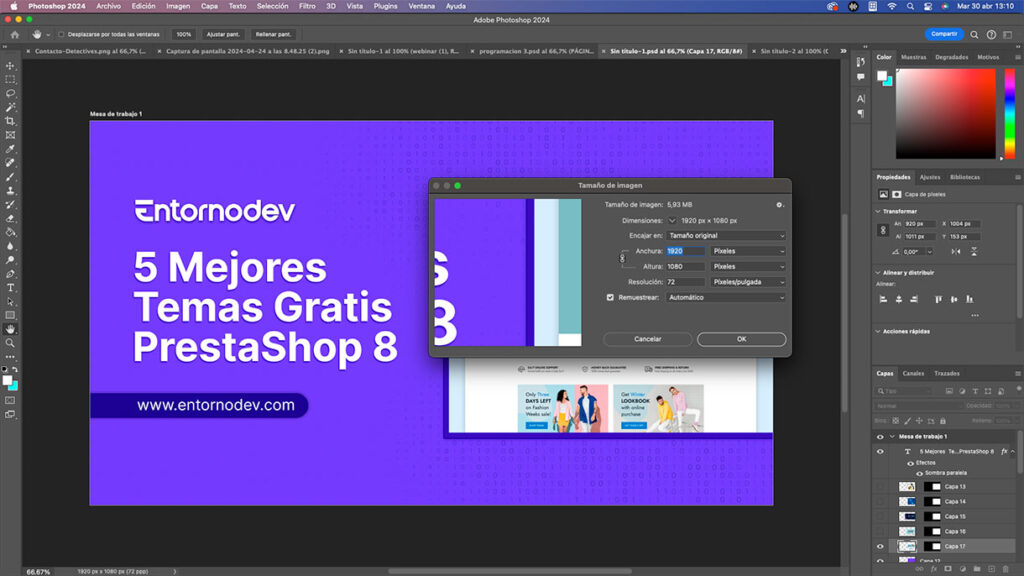1024x576 pixels.
Task: Open the Anchura units dropdown
Action: [x=748, y=251]
